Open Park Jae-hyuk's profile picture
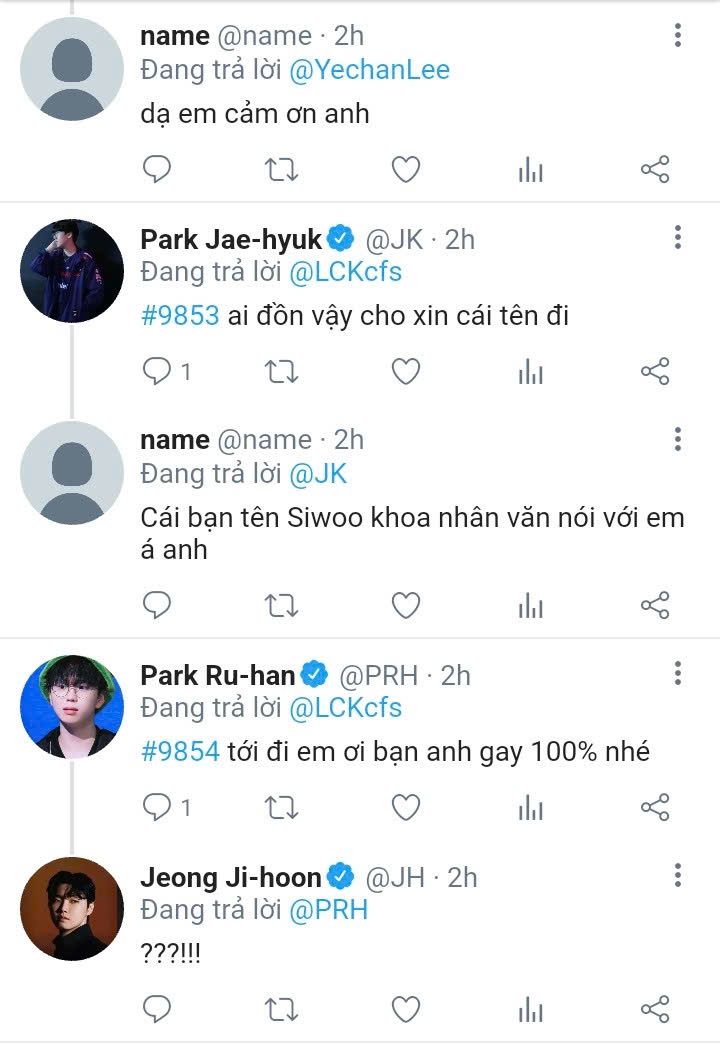The width and height of the screenshot is (720, 1045). [72, 271]
